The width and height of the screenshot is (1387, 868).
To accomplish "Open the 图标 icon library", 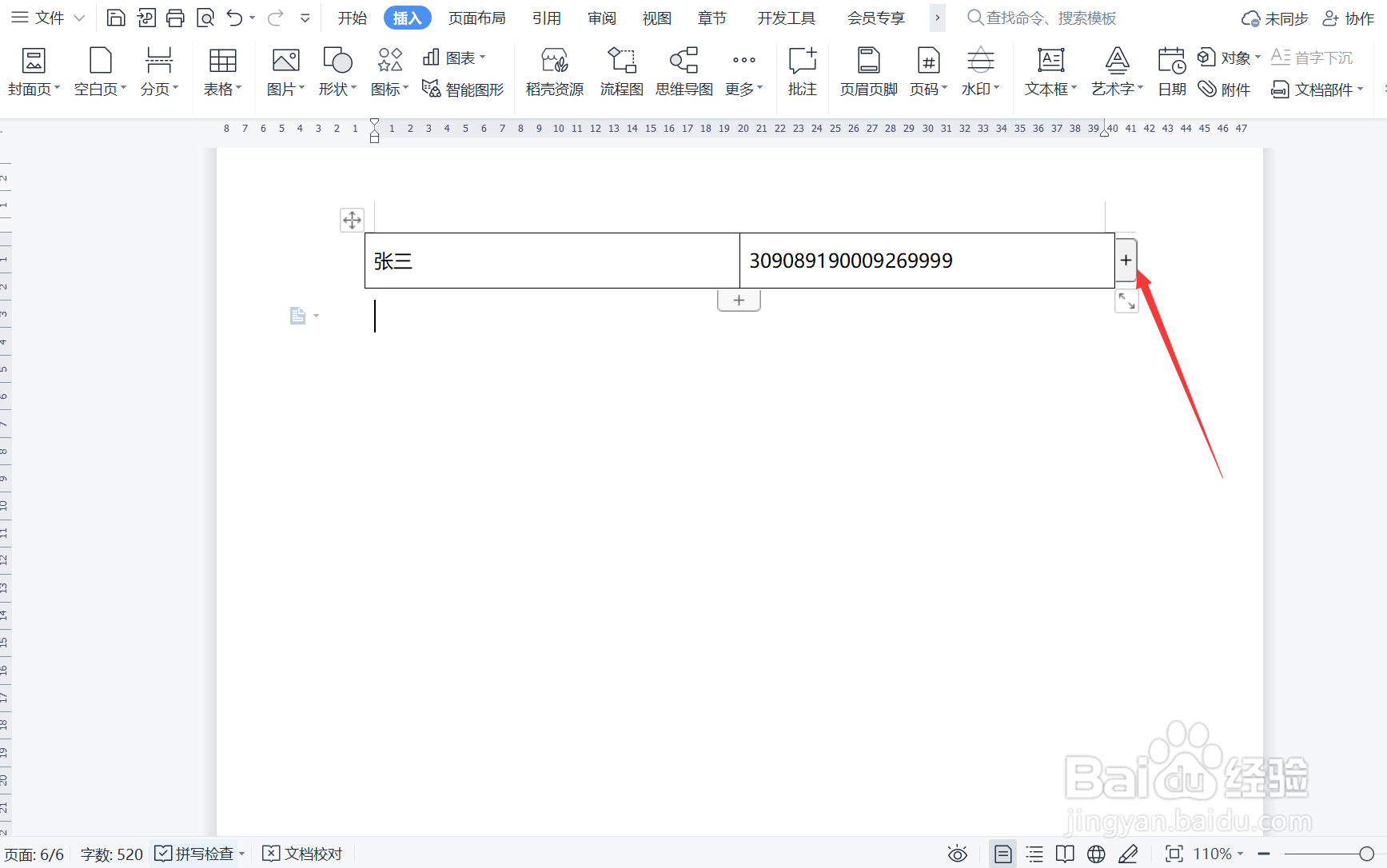I will pyautogui.click(x=389, y=72).
